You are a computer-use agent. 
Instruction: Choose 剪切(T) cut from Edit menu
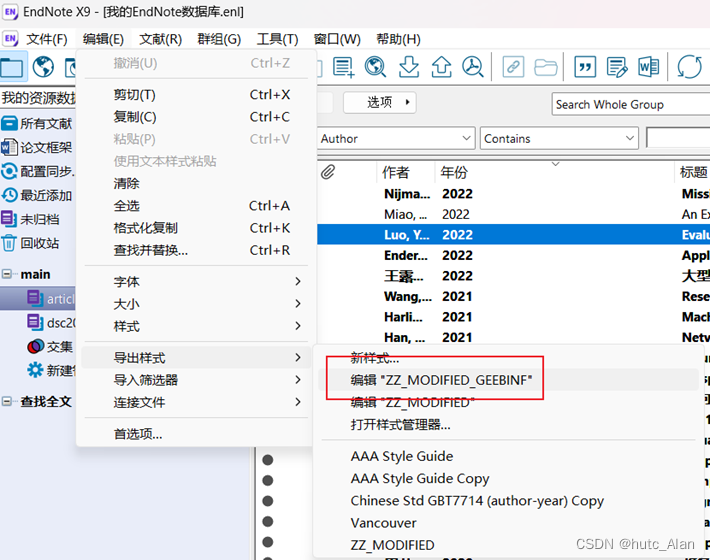[197, 95]
